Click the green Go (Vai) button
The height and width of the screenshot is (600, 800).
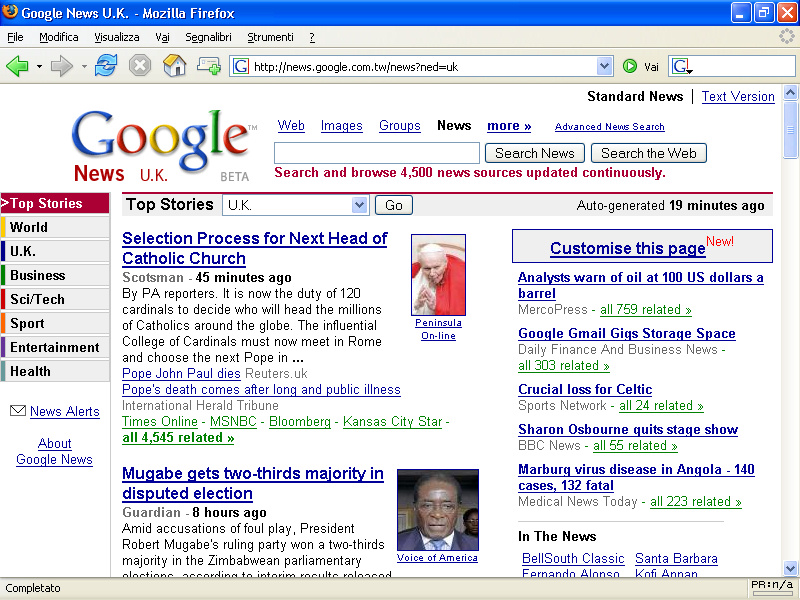coord(630,66)
